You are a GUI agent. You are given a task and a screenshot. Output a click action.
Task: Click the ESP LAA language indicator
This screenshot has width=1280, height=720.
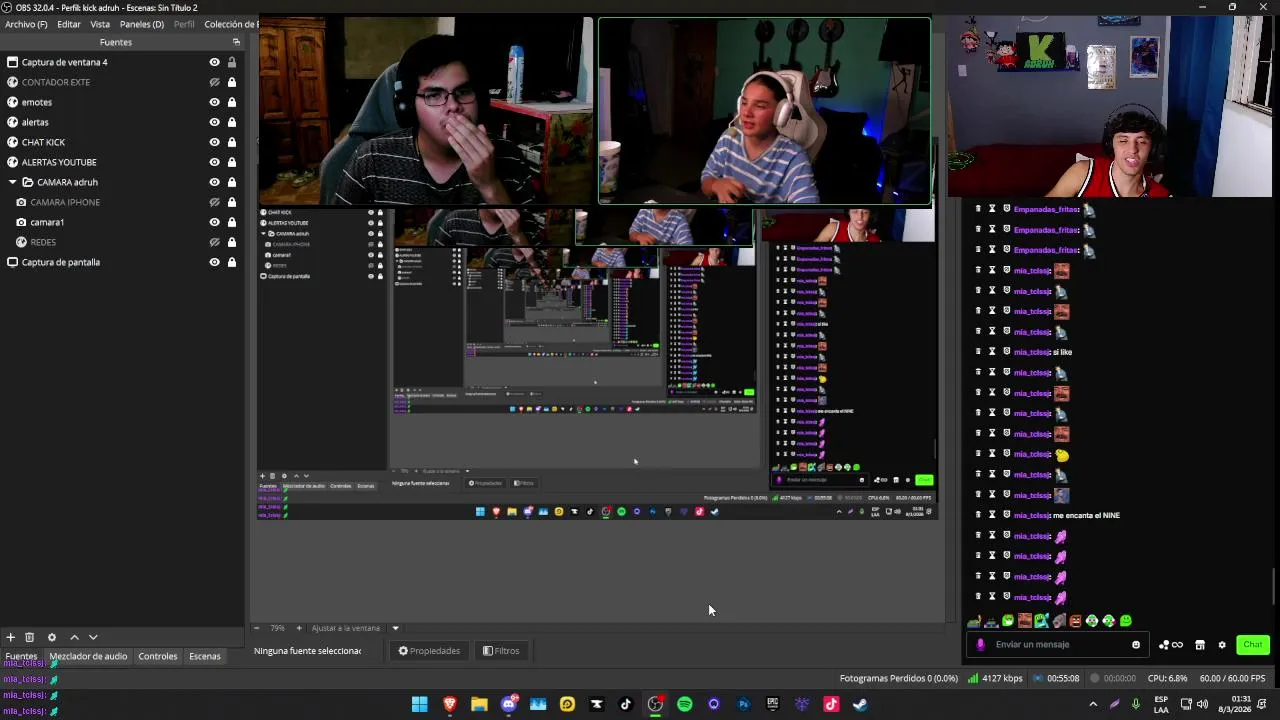tap(1161, 704)
